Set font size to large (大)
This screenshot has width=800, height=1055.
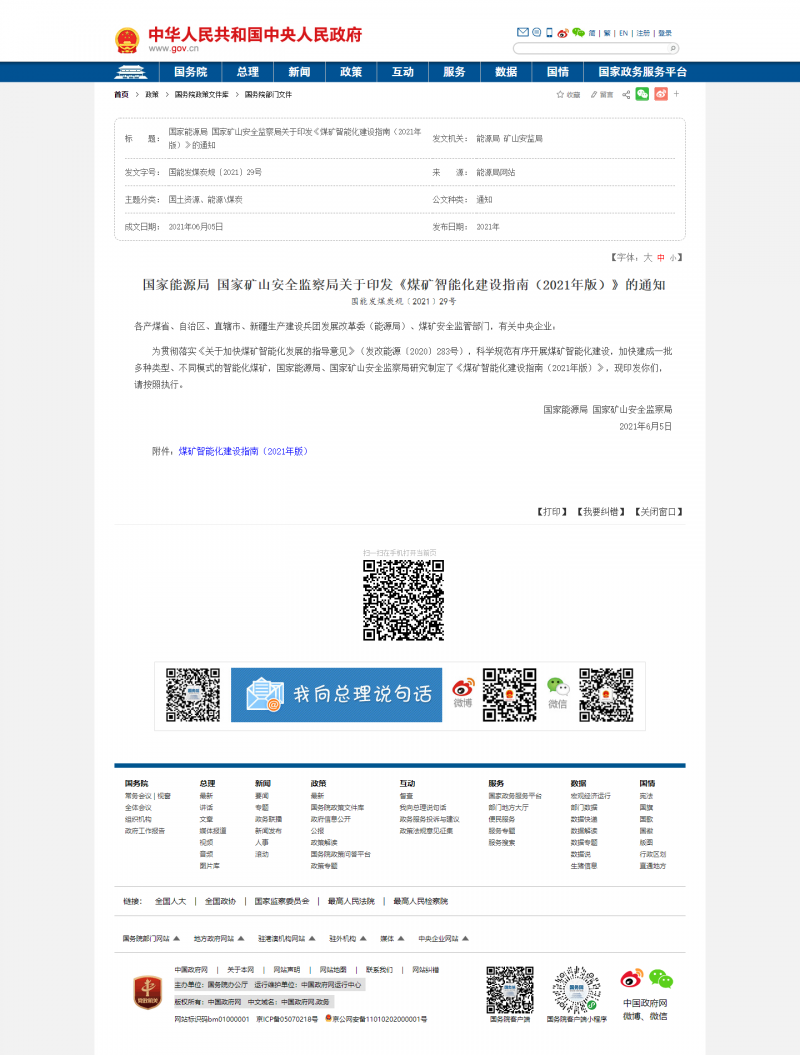point(647,257)
